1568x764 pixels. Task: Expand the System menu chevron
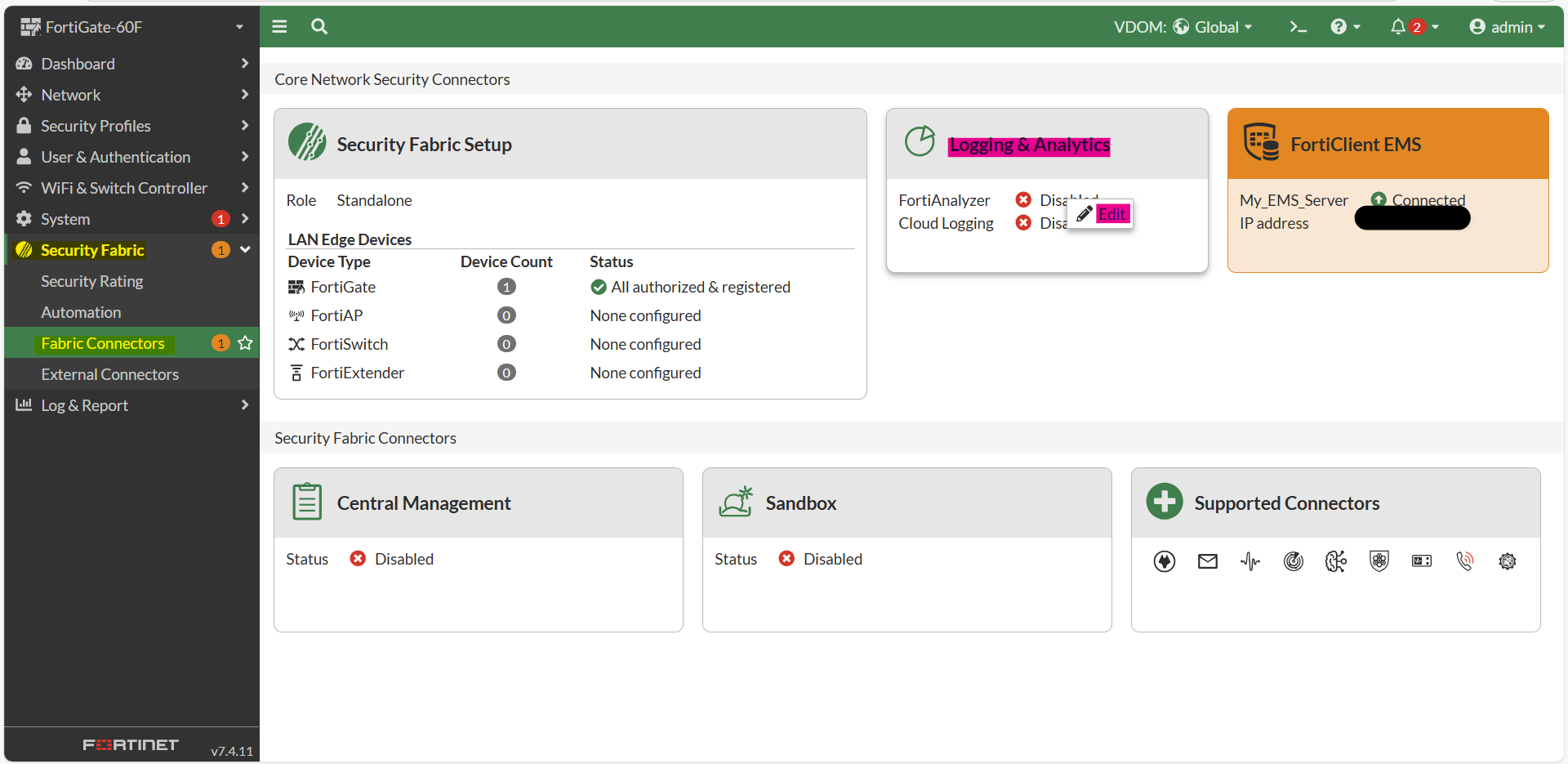(245, 219)
